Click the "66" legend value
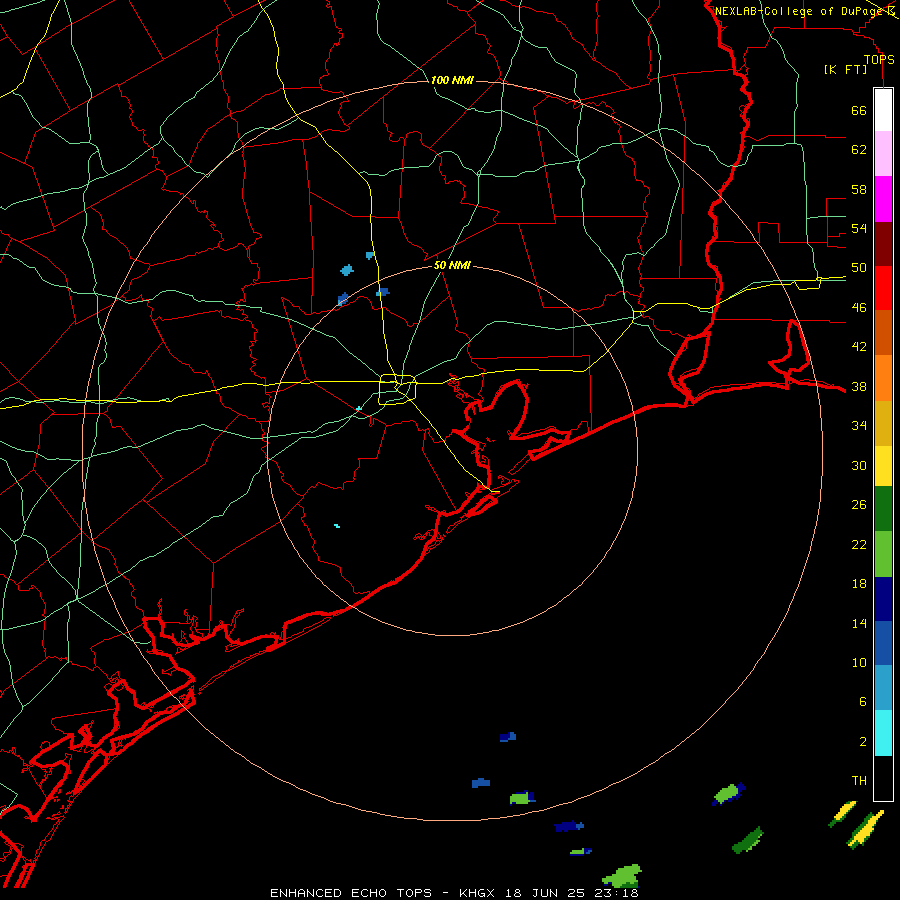 [x=859, y=111]
